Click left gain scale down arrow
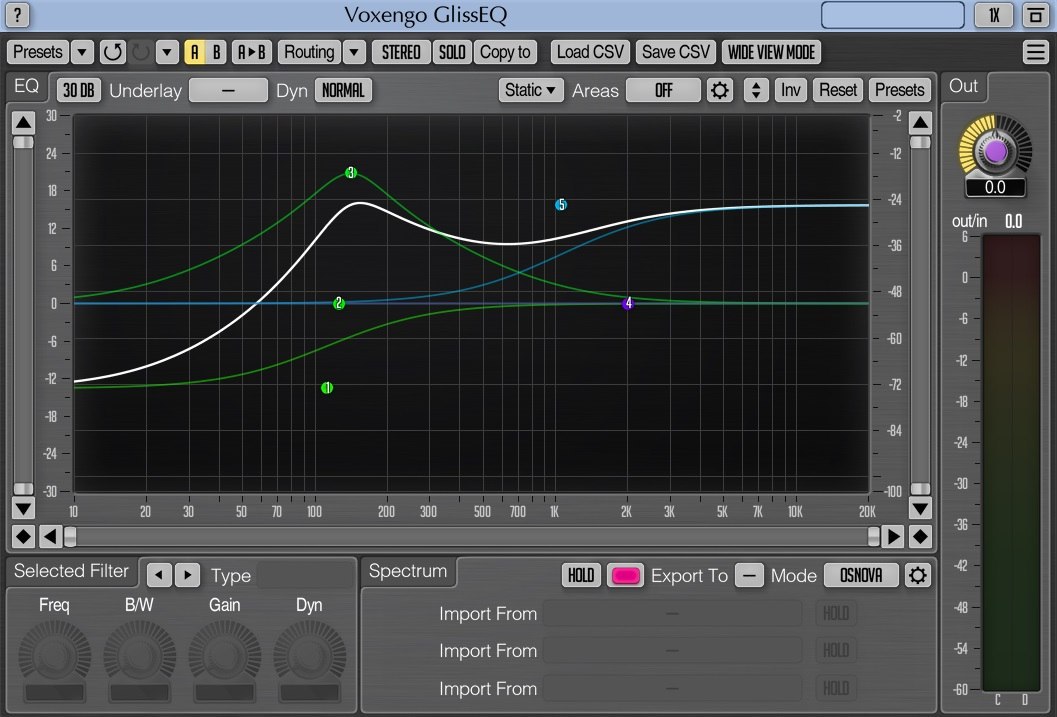The image size is (1057, 717). point(23,508)
